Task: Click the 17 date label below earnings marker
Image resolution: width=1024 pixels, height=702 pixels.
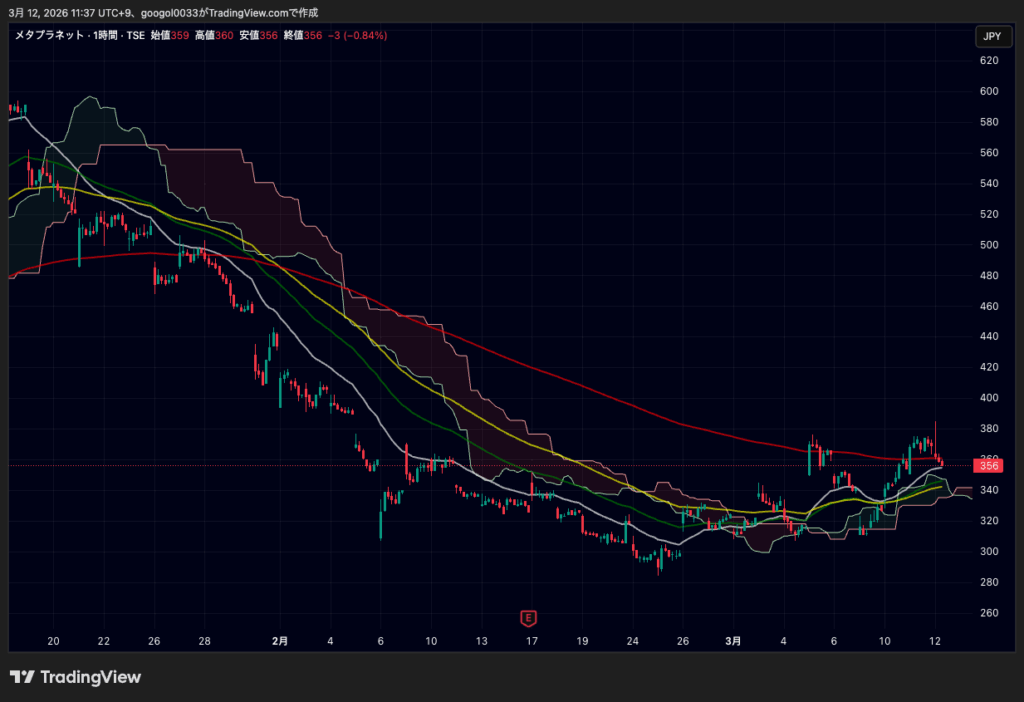Action: pos(533,640)
